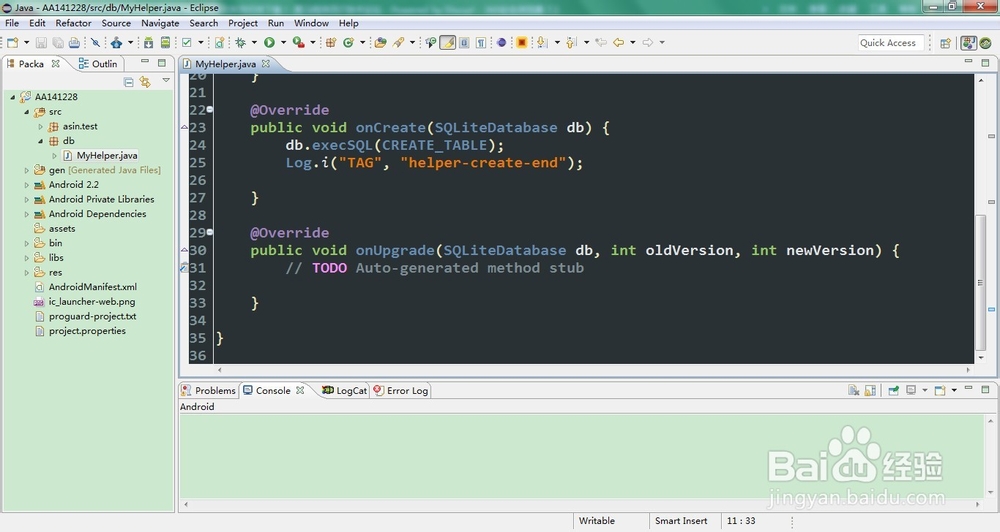Open dropdown next to New Java Class

tap(362, 43)
